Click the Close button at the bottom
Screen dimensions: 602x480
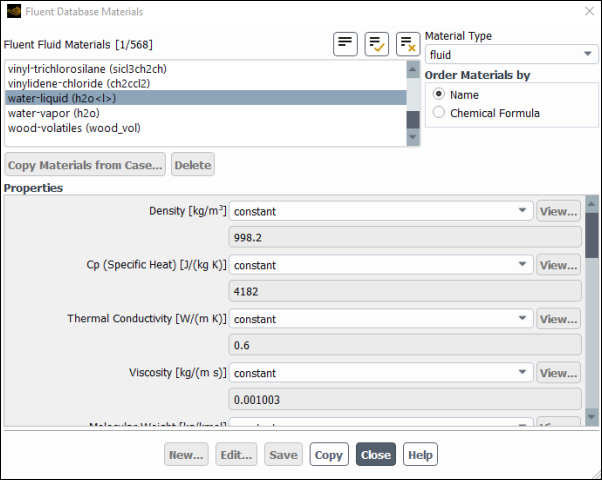[x=376, y=454]
